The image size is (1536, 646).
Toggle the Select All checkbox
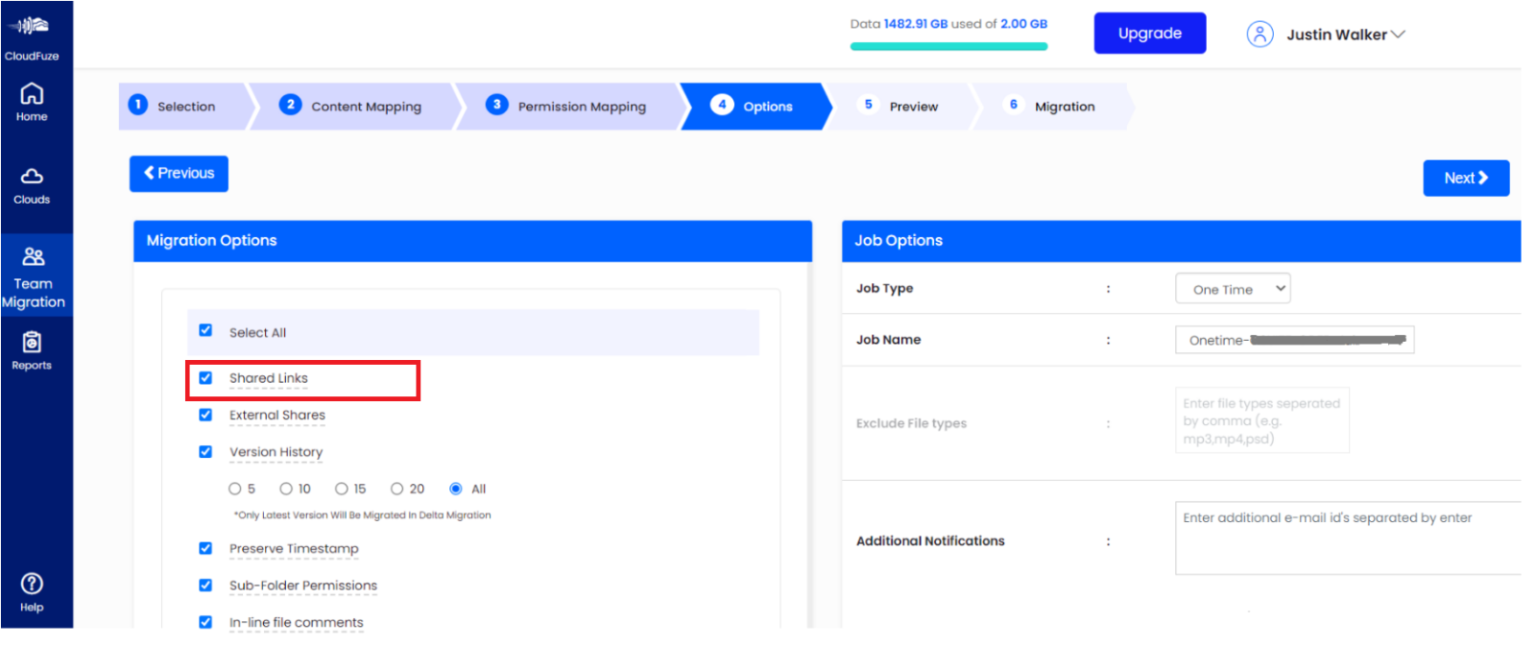click(x=206, y=331)
